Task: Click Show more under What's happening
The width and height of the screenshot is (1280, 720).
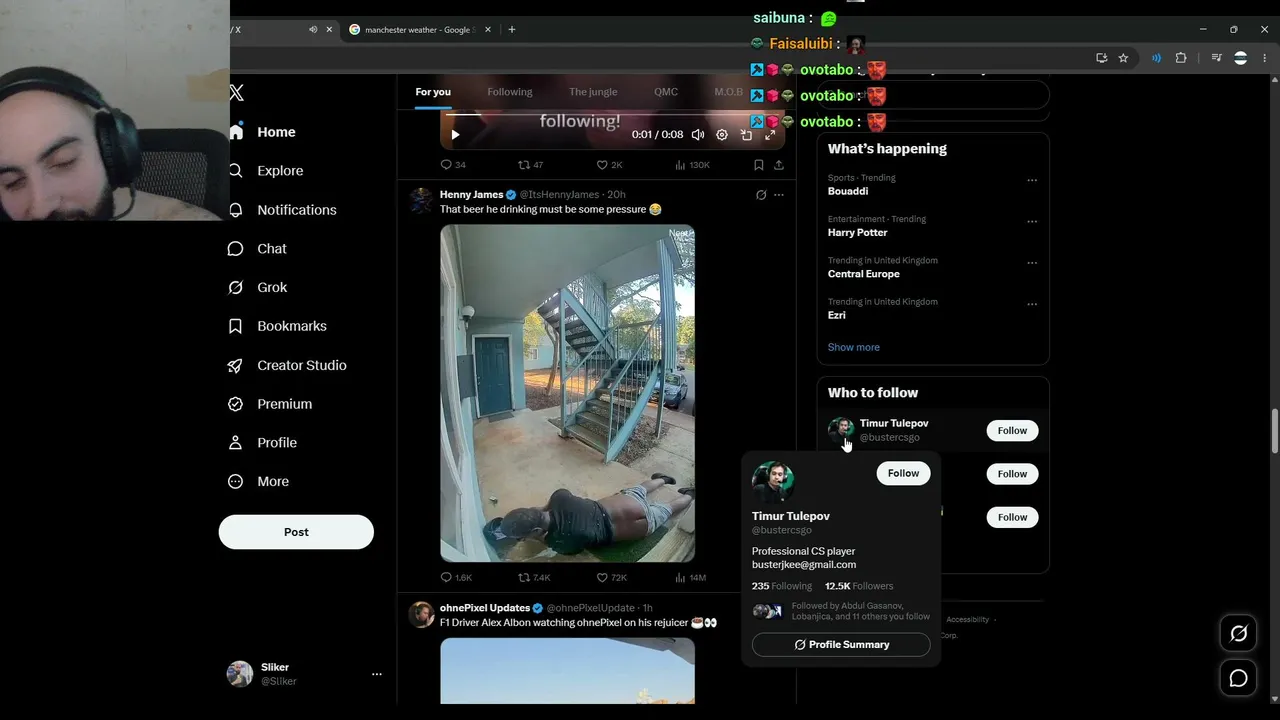Action: (x=854, y=347)
